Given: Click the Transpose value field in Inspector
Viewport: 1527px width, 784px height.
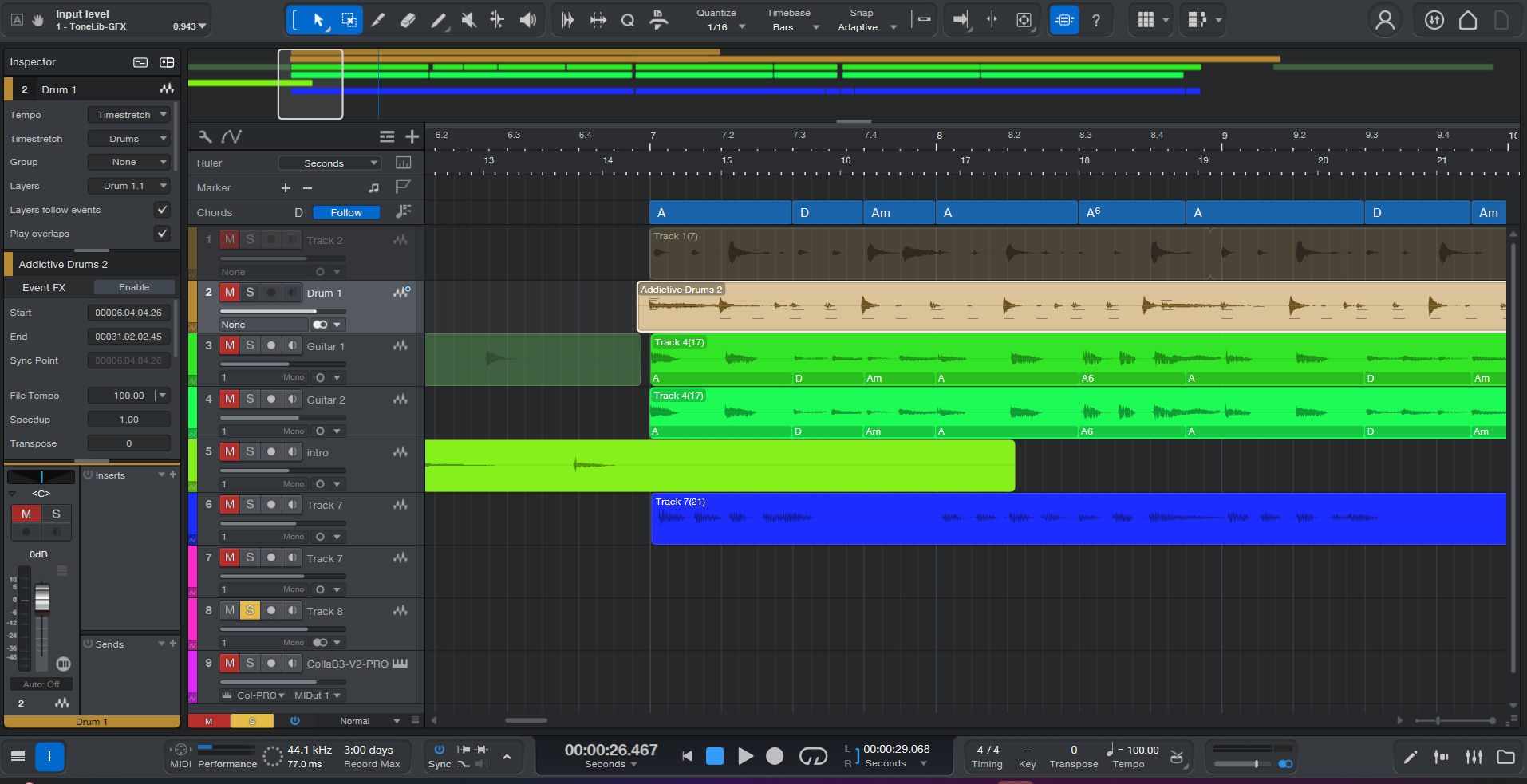Looking at the screenshot, I should click(x=128, y=443).
